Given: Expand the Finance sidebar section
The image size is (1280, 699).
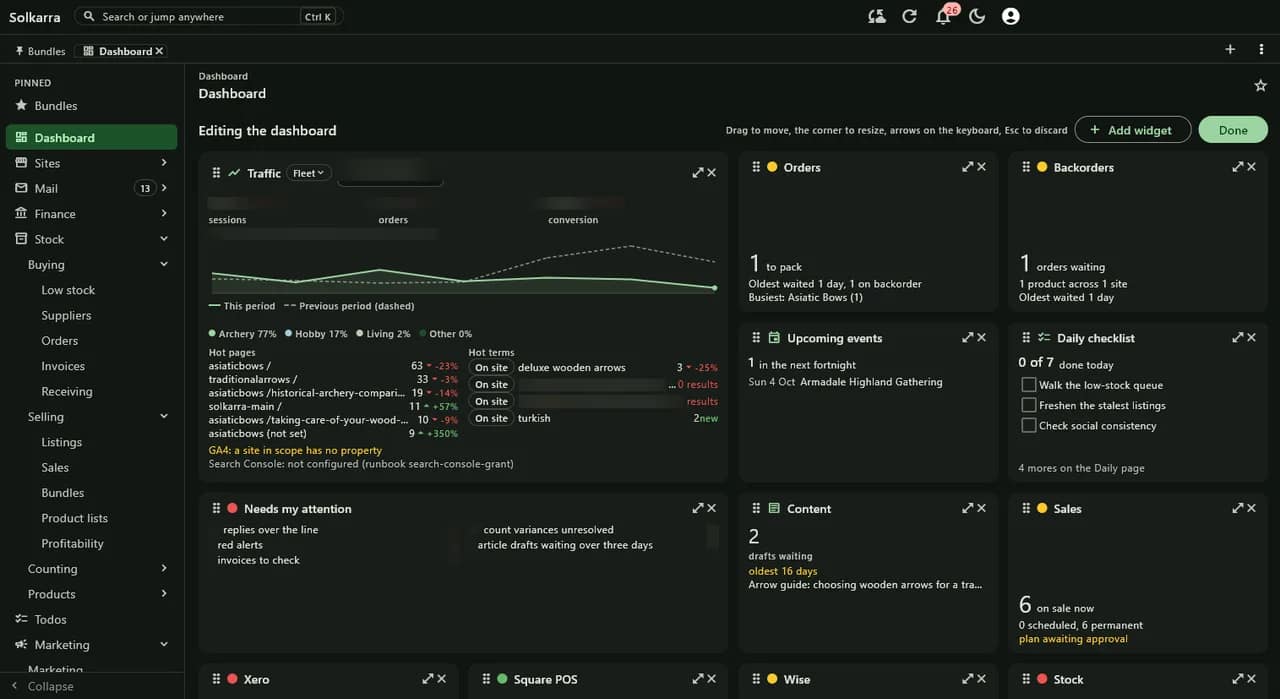Looking at the screenshot, I should click(164, 213).
